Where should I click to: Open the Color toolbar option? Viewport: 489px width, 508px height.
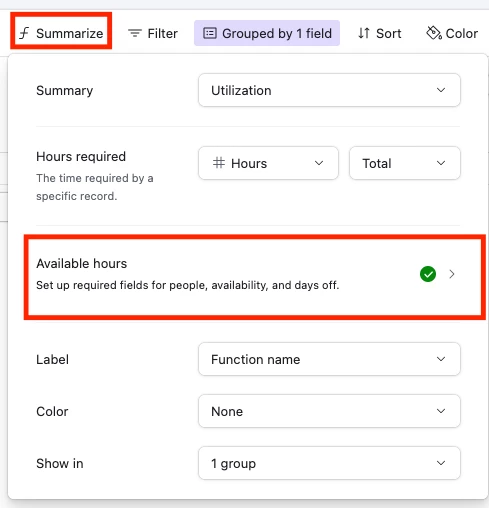452,33
